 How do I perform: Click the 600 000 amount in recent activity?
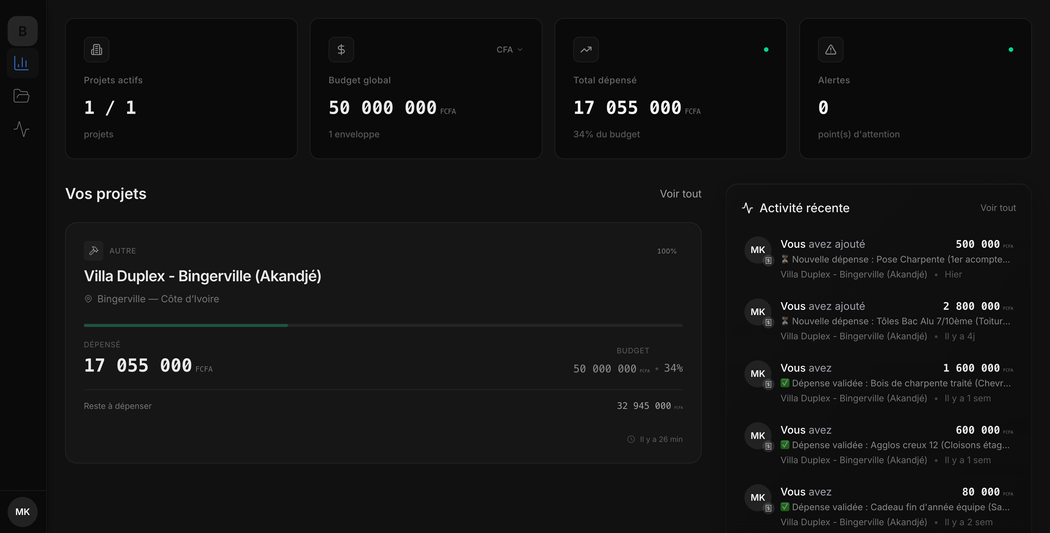978,430
